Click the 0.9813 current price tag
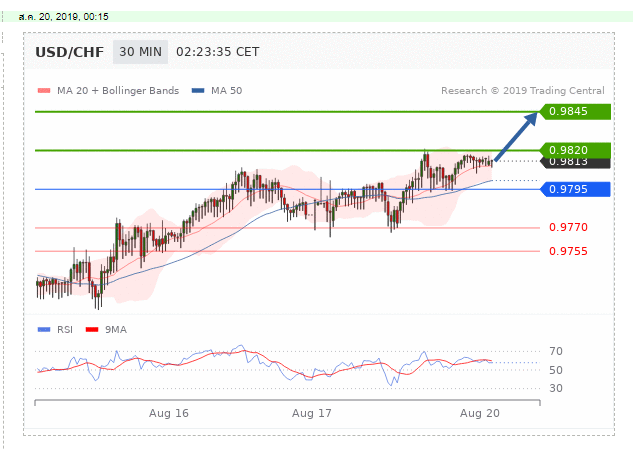633x450 pixels. [575, 163]
